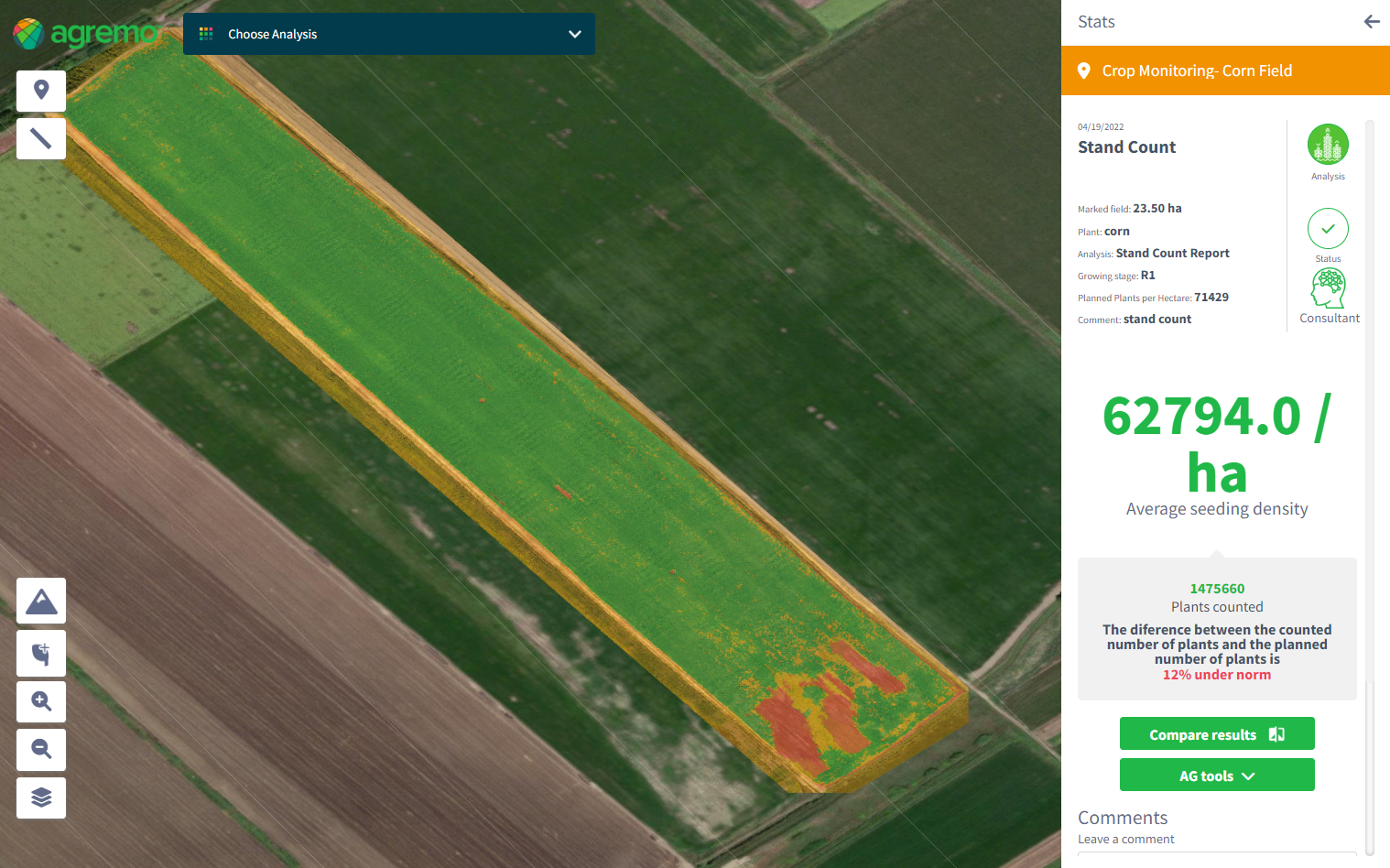The height and width of the screenshot is (868, 1390).
Task: Click the Stand Count Report analysis text
Action: pyautogui.click(x=1172, y=254)
